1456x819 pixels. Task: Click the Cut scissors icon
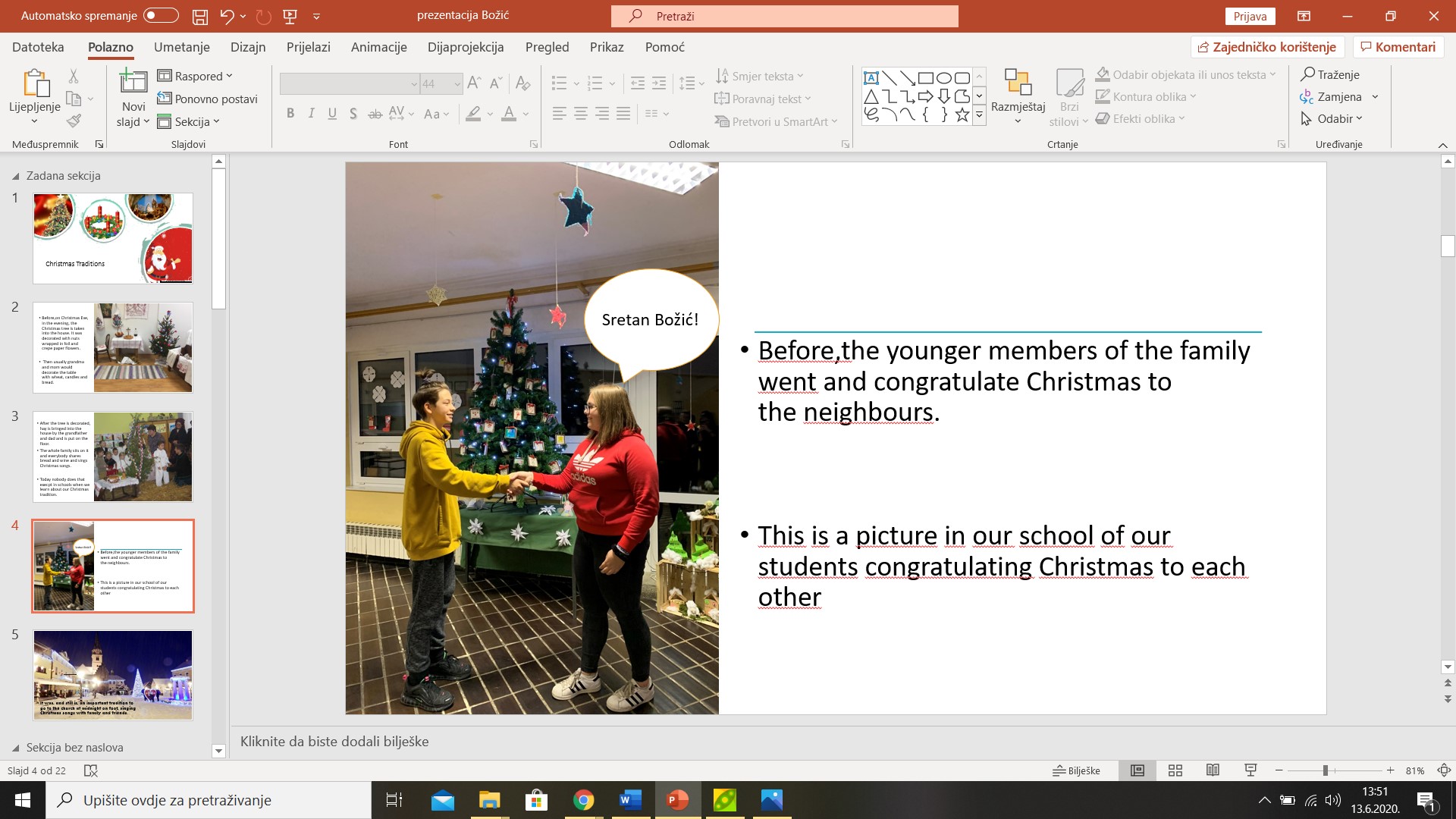pyautogui.click(x=74, y=76)
